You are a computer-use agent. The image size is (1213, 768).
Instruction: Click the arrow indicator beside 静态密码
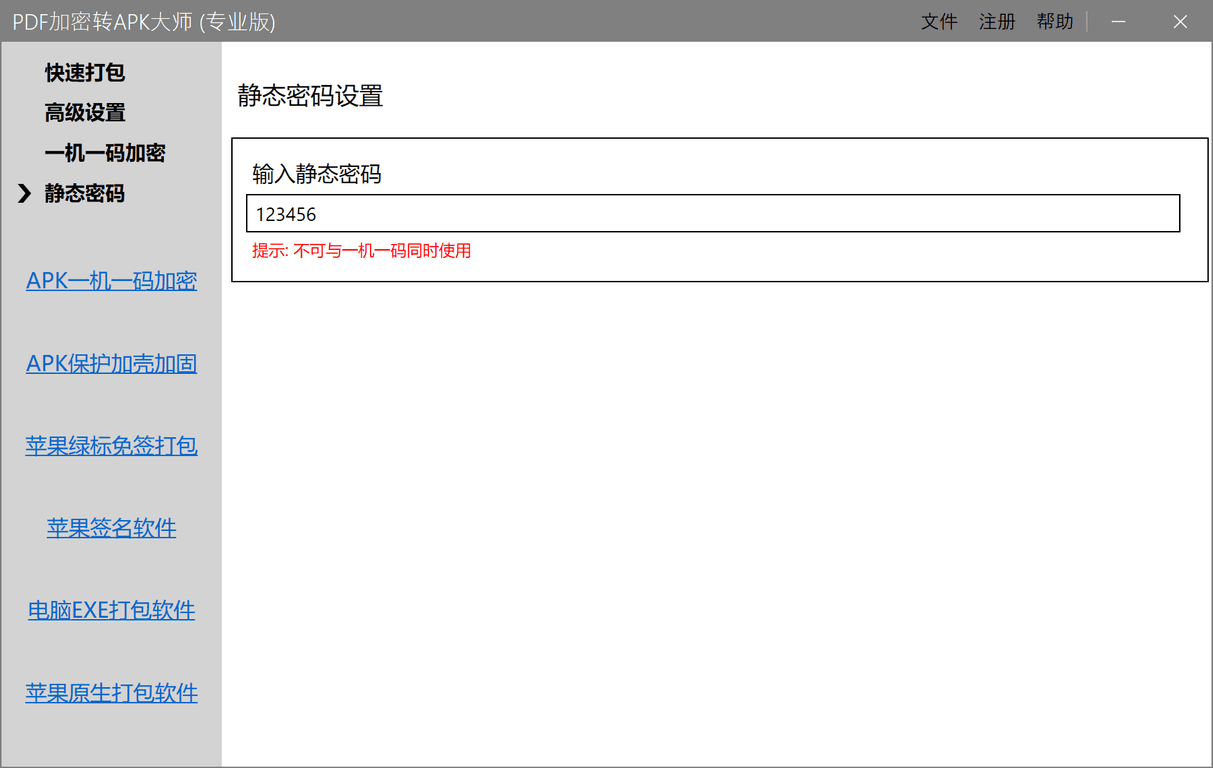(24, 194)
